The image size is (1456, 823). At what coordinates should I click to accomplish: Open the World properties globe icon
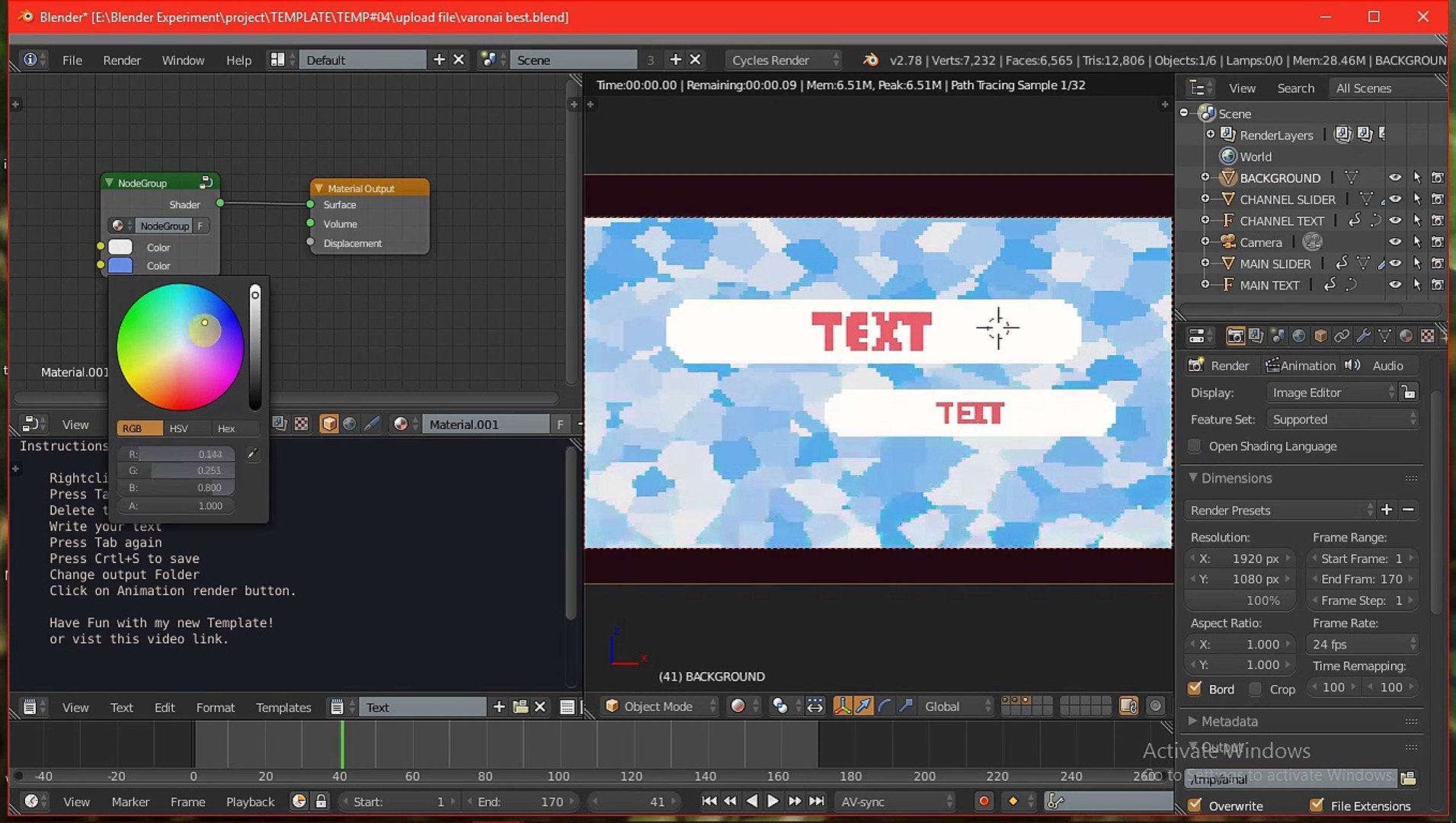click(x=1298, y=337)
